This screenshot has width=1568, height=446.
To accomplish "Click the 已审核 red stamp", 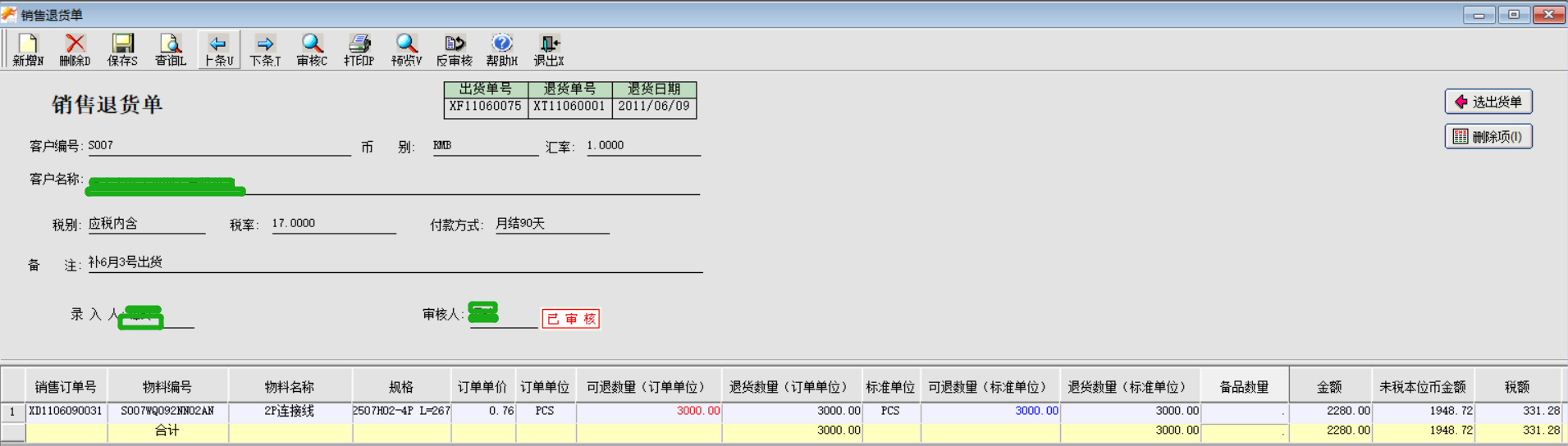I will pyautogui.click(x=571, y=319).
